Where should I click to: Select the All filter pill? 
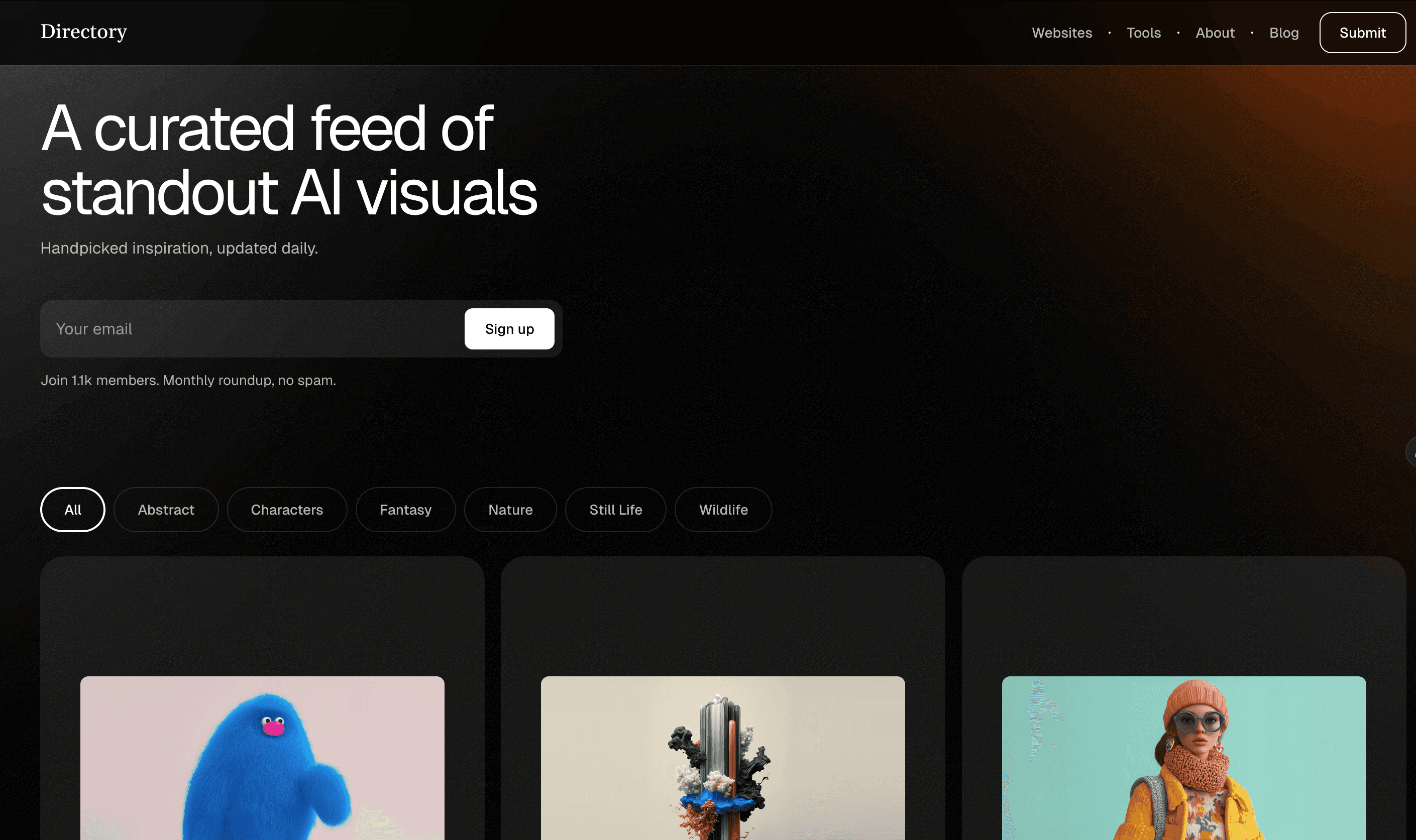click(72, 510)
